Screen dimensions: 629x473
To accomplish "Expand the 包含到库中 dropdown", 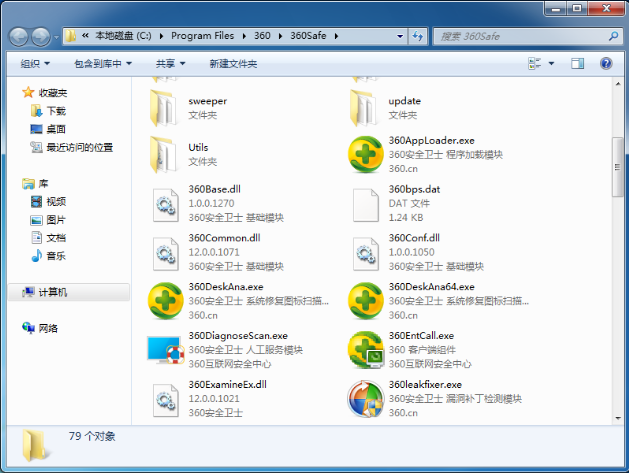I will click(103, 63).
